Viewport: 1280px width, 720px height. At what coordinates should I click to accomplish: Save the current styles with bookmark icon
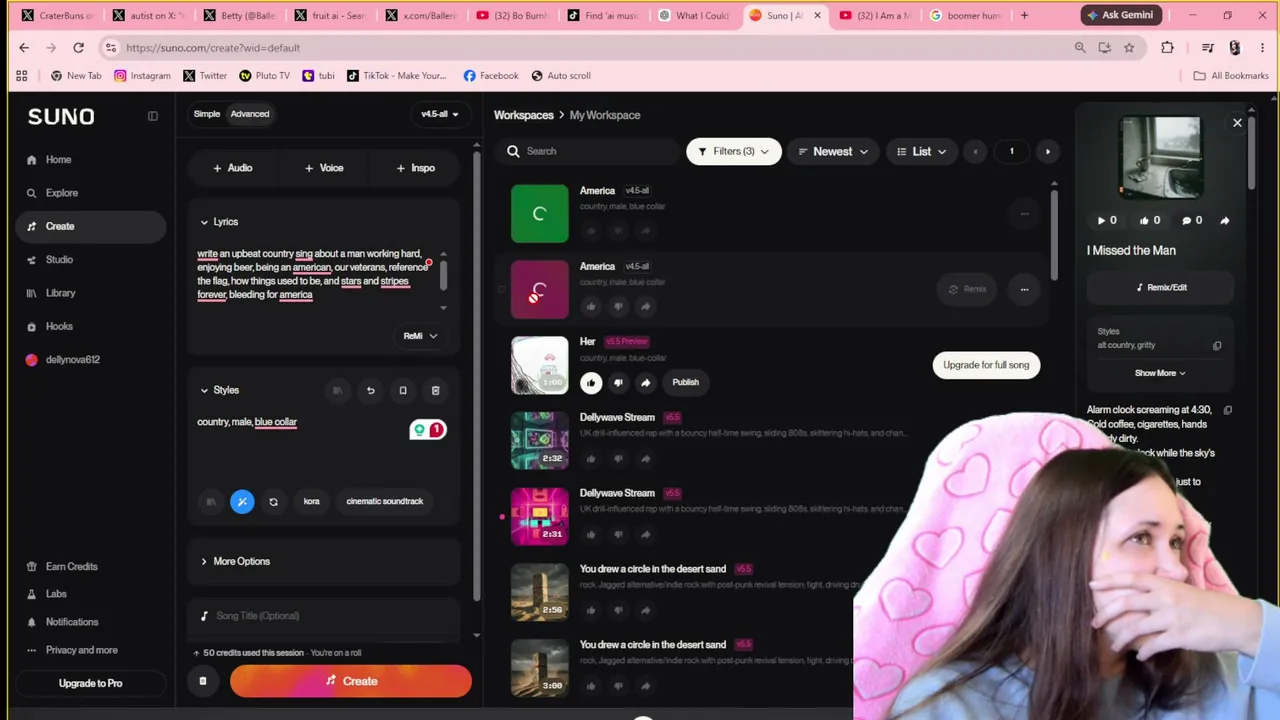tap(403, 390)
